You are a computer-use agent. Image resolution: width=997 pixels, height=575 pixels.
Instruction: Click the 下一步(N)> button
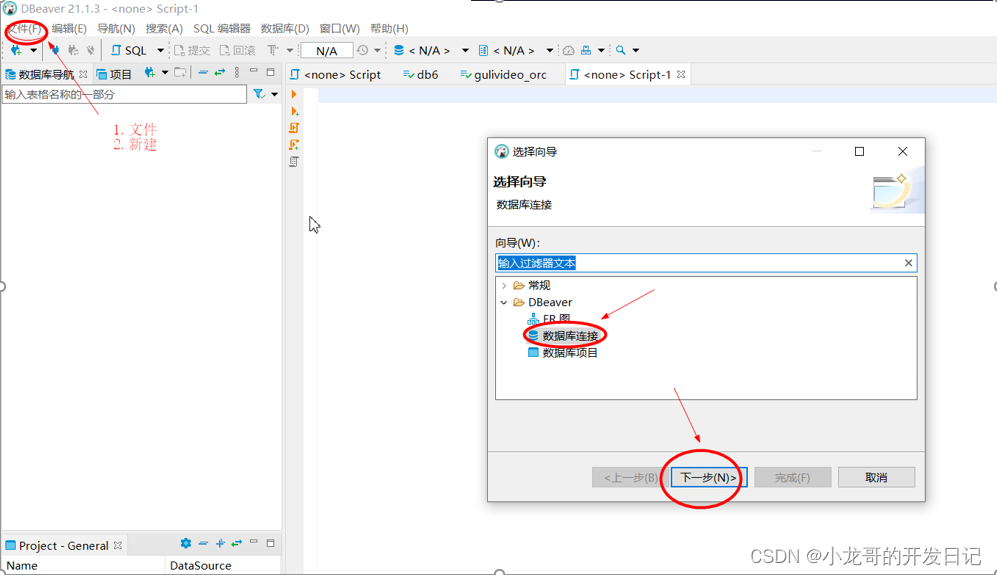tap(708, 477)
